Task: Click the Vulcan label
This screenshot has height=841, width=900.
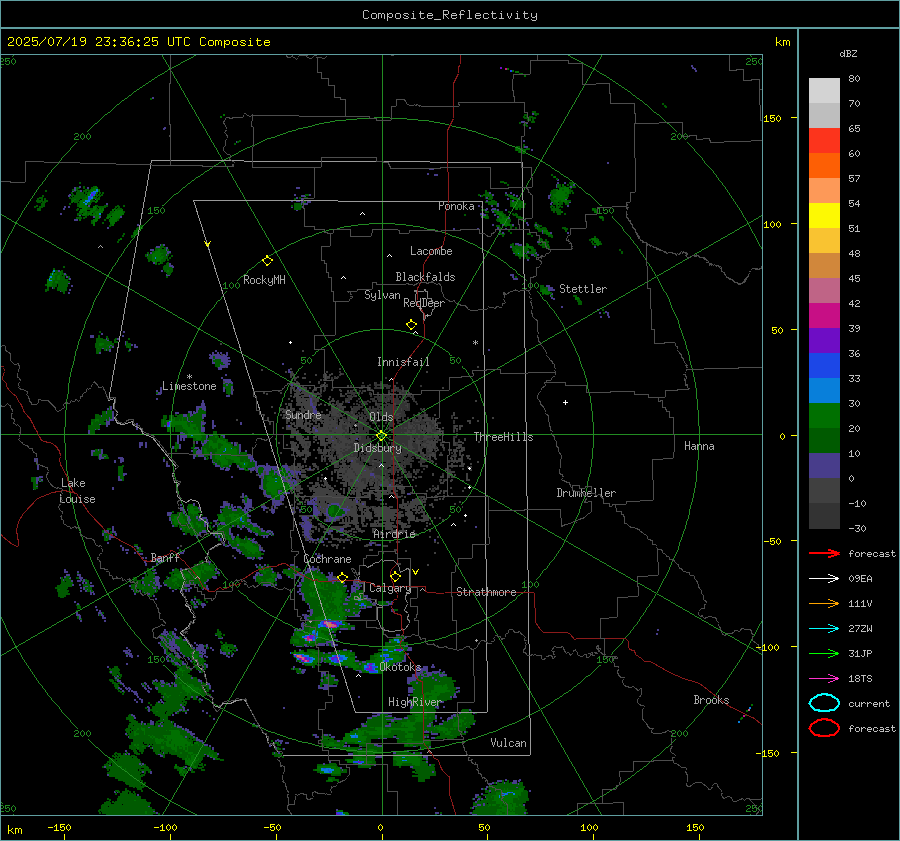Action: point(508,743)
